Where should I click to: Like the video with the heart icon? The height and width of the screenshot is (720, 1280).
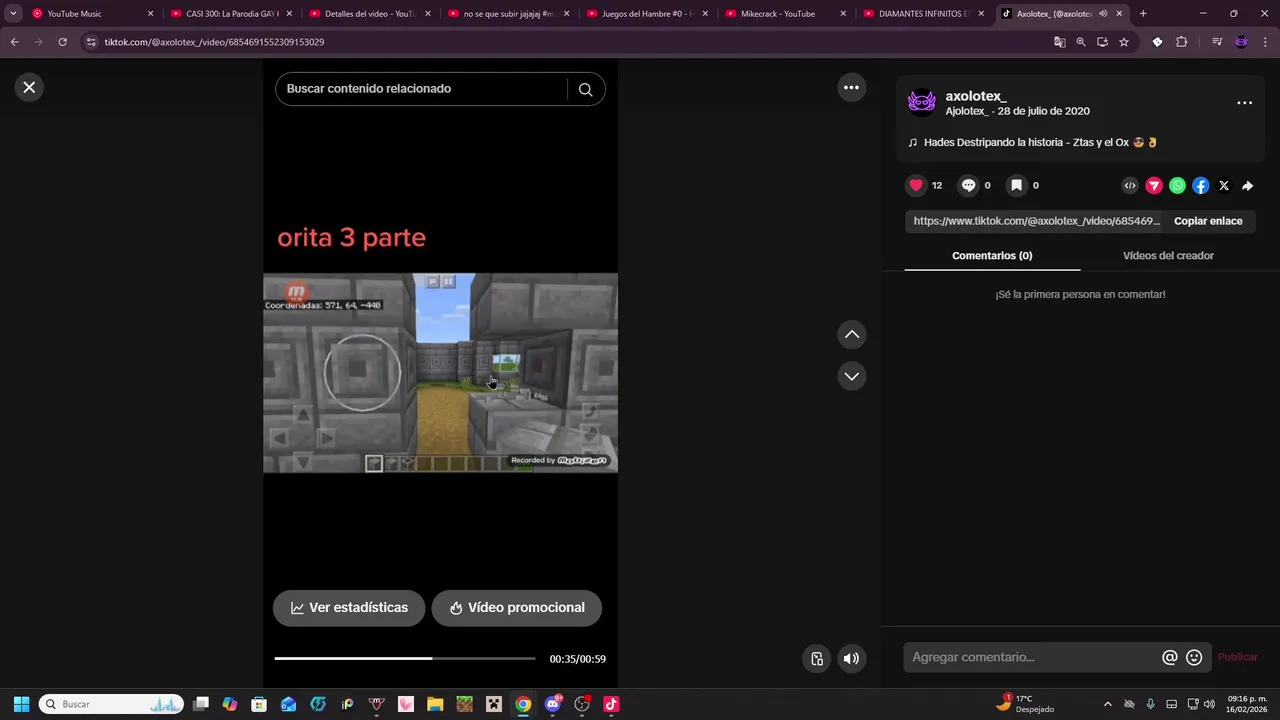pos(916,185)
